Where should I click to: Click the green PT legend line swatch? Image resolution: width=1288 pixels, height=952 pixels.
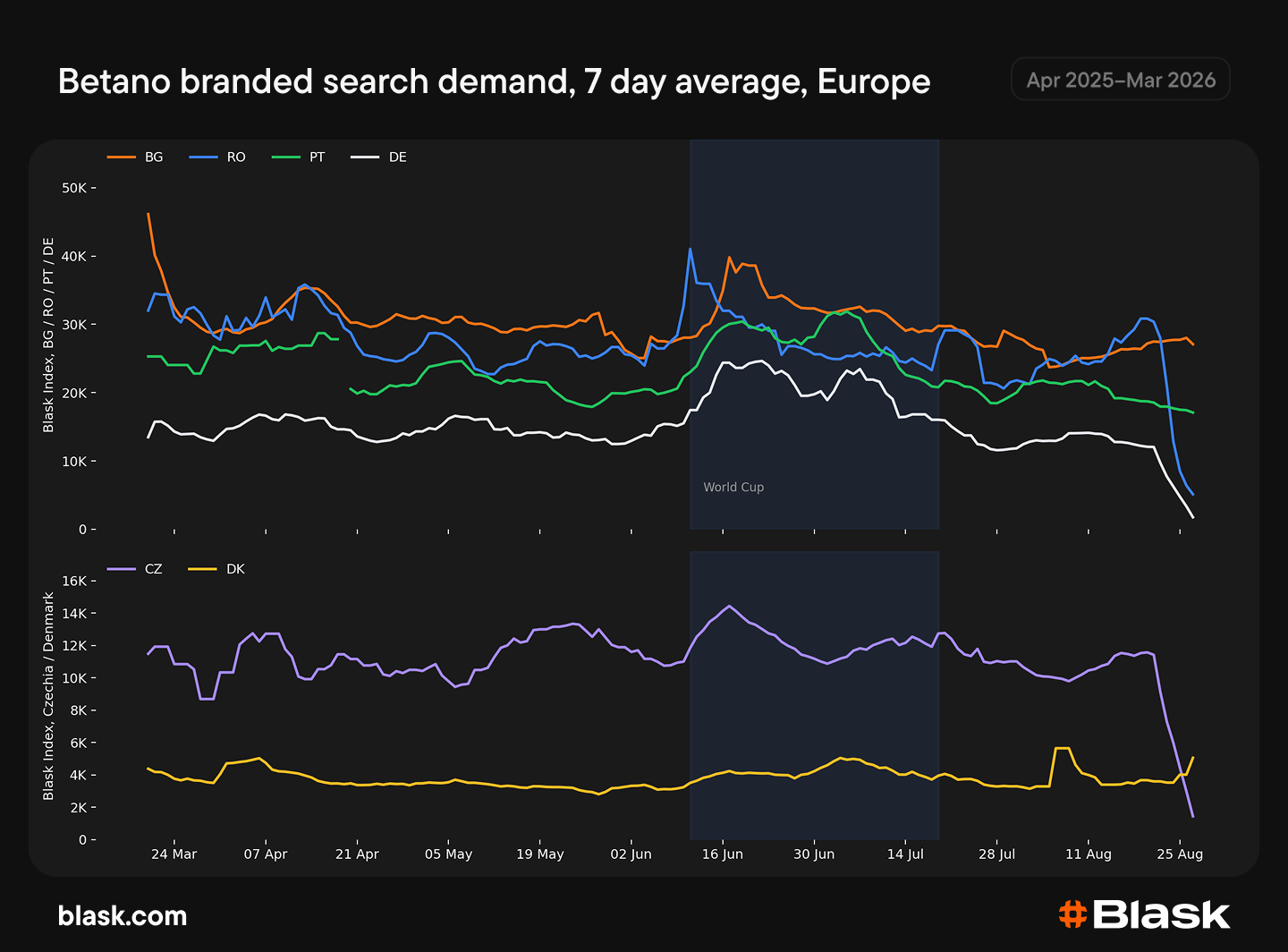[286, 157]
